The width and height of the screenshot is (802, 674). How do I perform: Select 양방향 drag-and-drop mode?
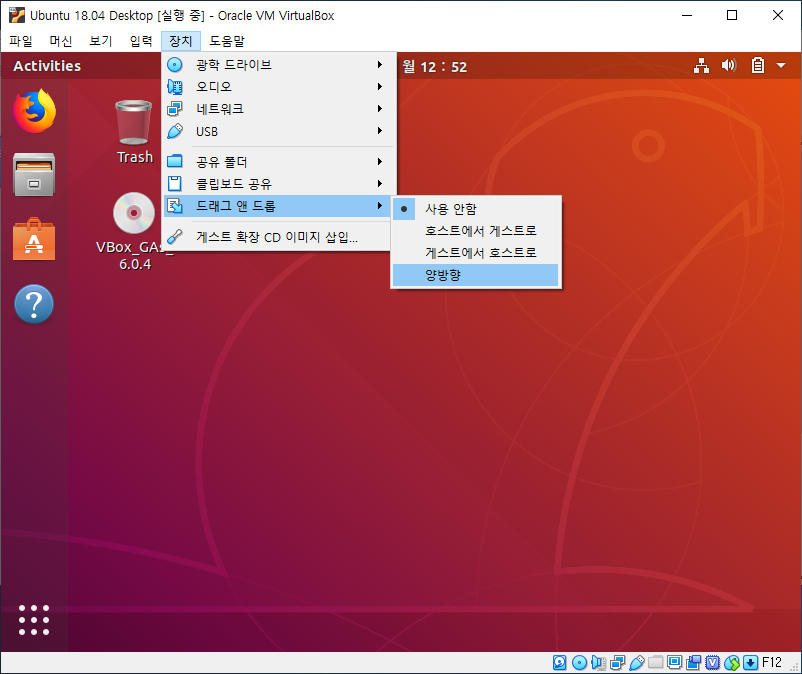tap(475, 275)
